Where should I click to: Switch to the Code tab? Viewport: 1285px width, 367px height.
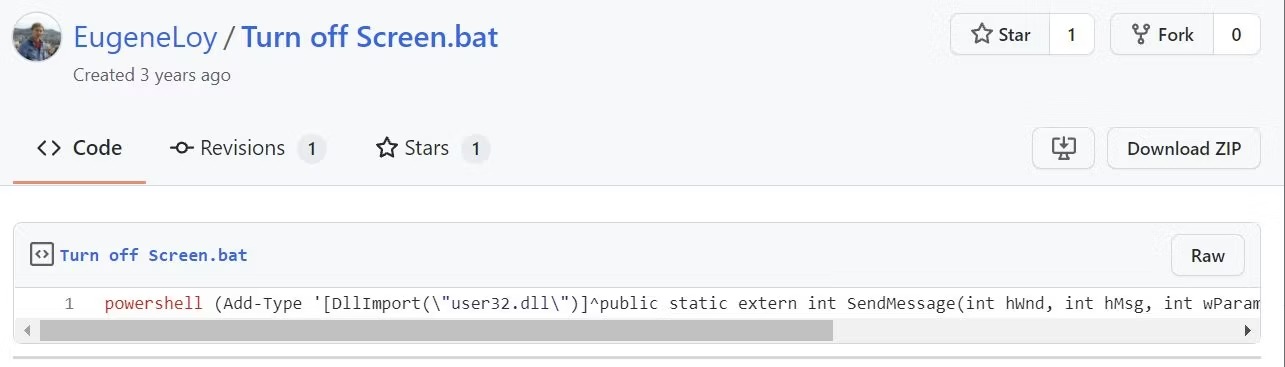tap(80, 149)
